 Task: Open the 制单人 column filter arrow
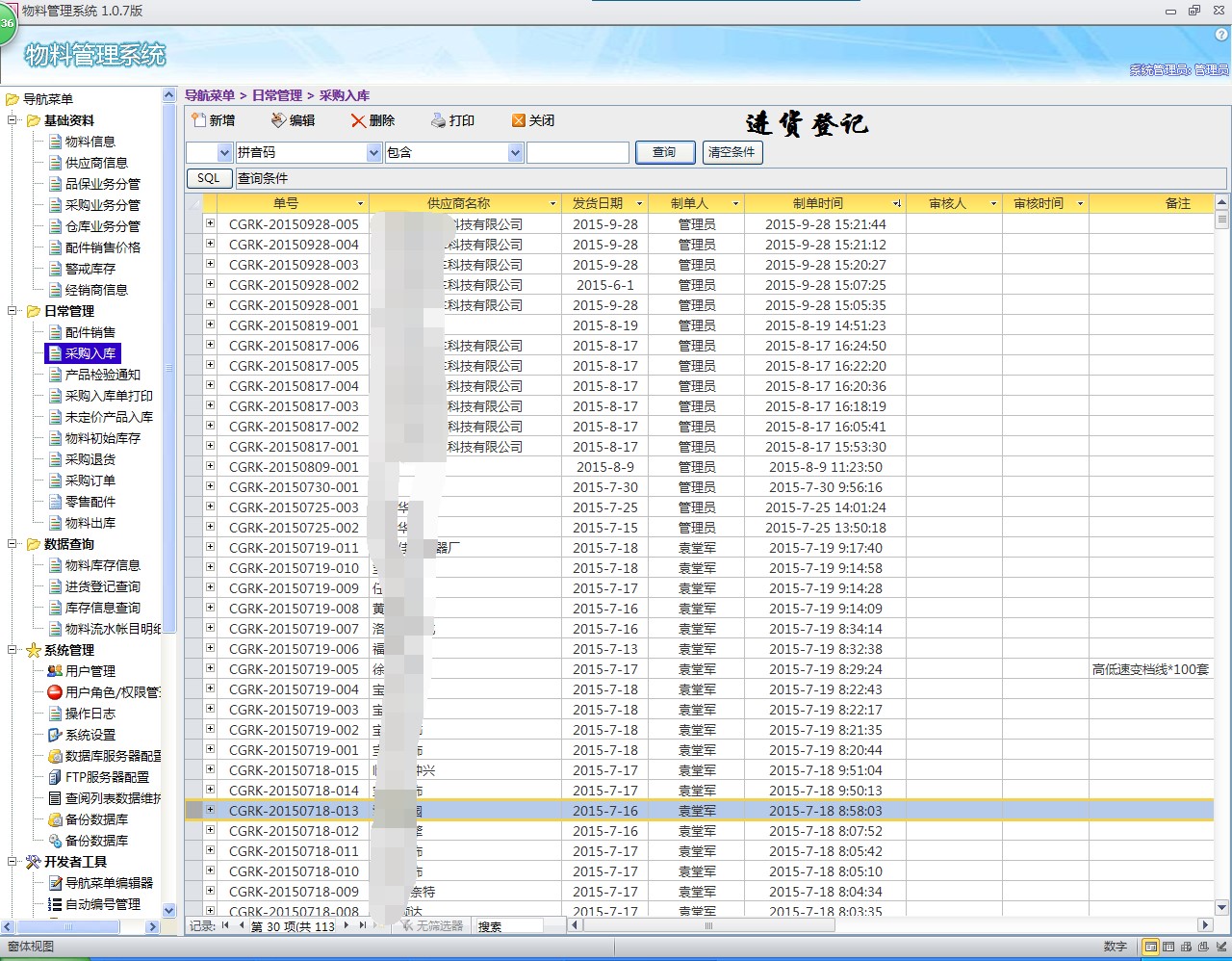tap(736, 204)
